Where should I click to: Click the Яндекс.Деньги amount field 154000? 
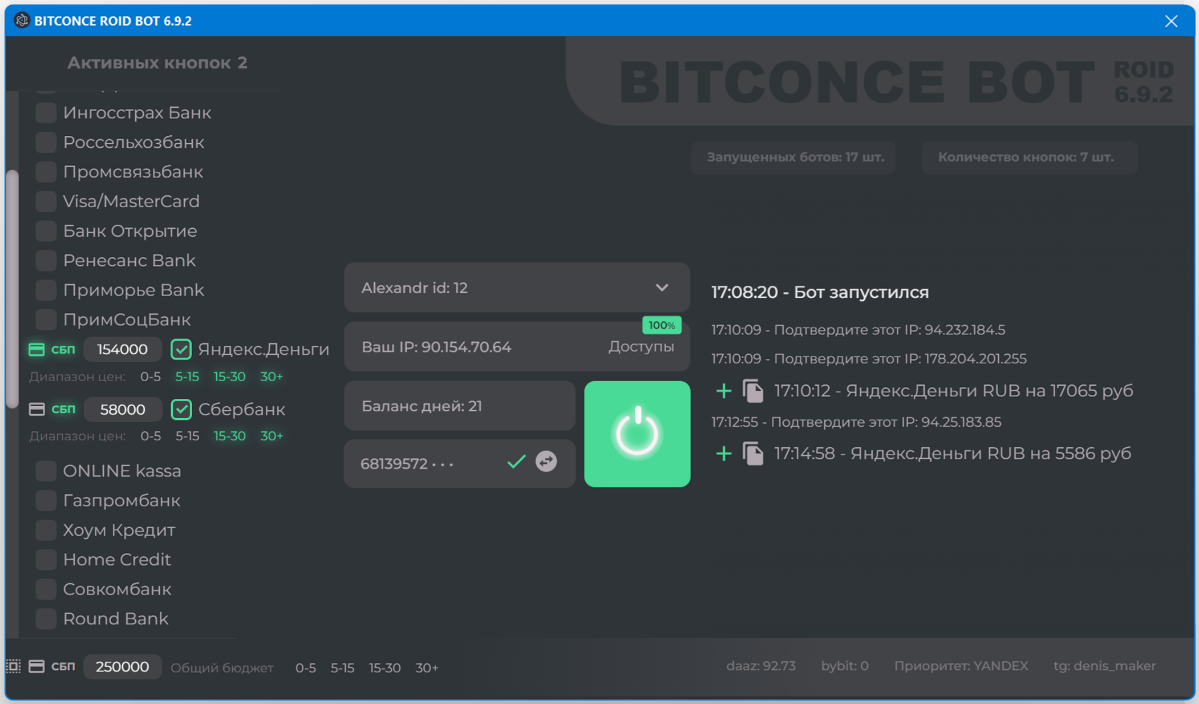(x=122, y=349)
